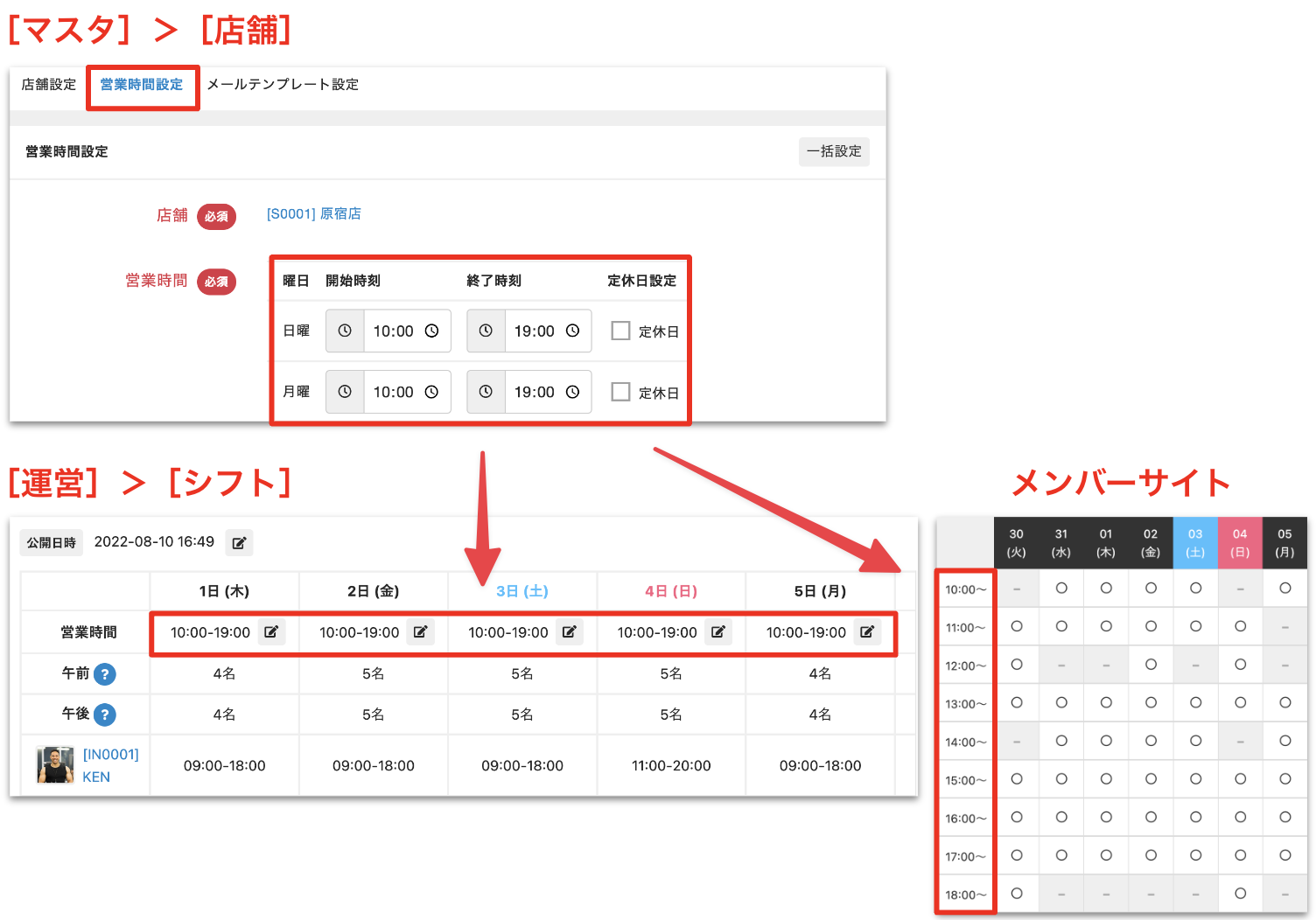Open time picker in 日曜 start time field

point(431,331)
